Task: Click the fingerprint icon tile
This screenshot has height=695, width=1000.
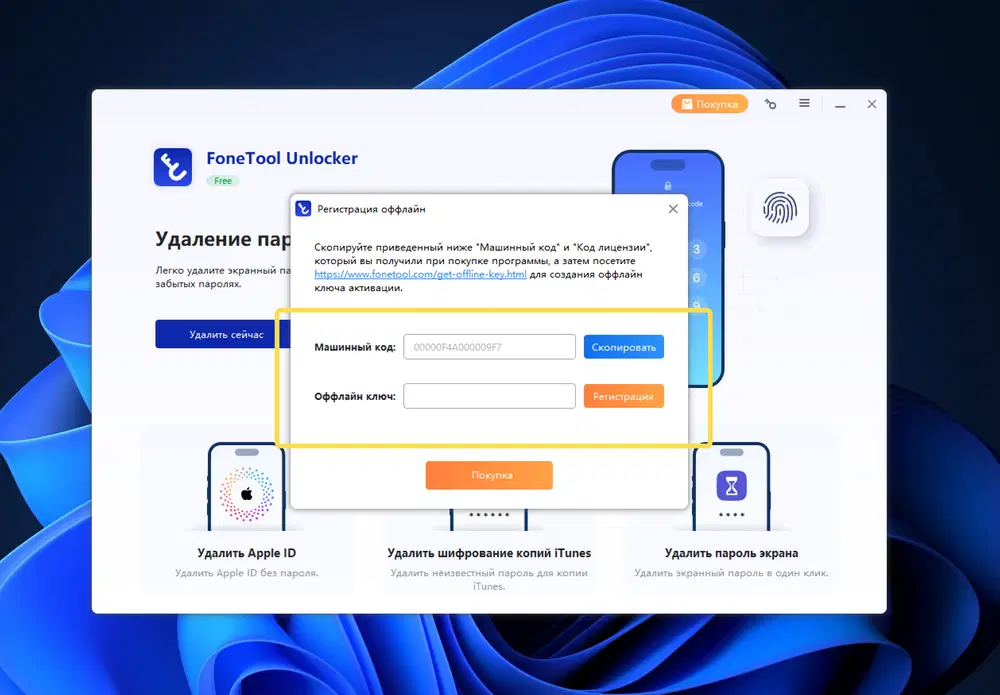Action: (780, 208)
